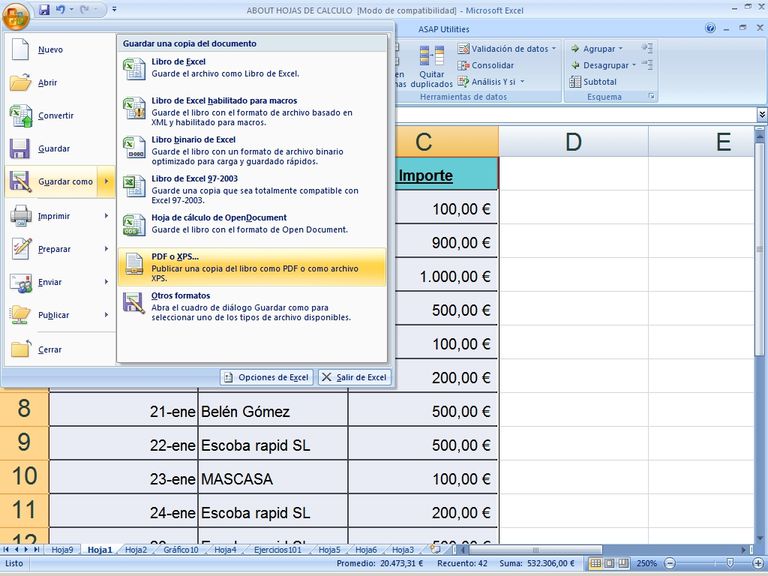Viewport: 768px width, 576px height.
Task: Save as Libro binario de Excel
Action: (252, 150)
